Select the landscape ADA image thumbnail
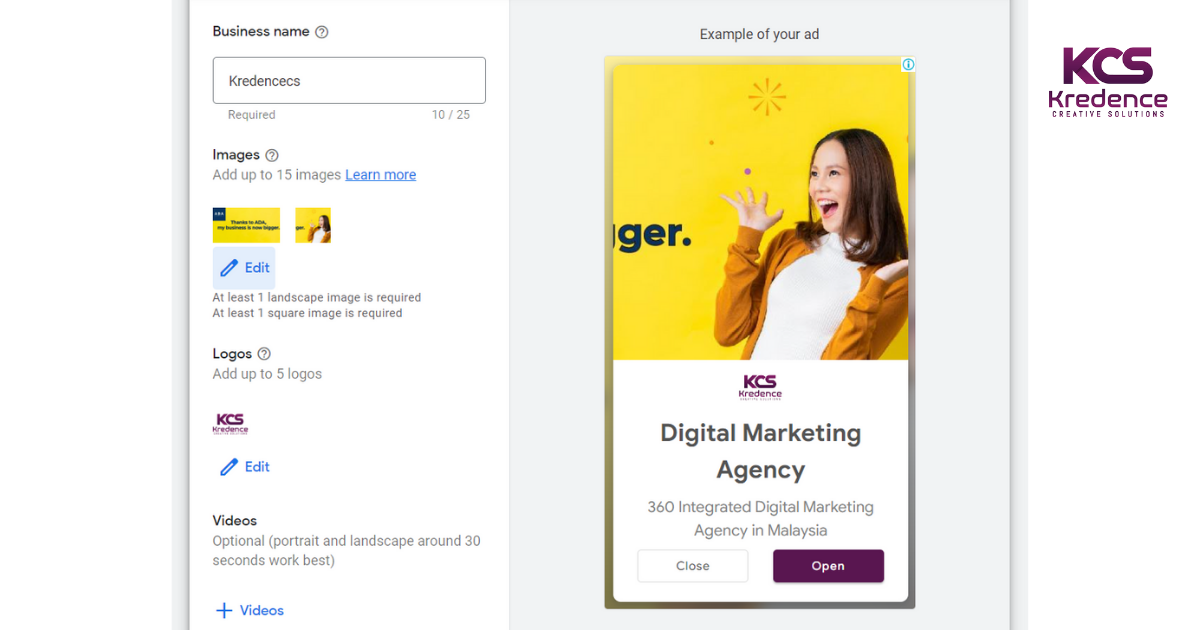 pos(246,225)
